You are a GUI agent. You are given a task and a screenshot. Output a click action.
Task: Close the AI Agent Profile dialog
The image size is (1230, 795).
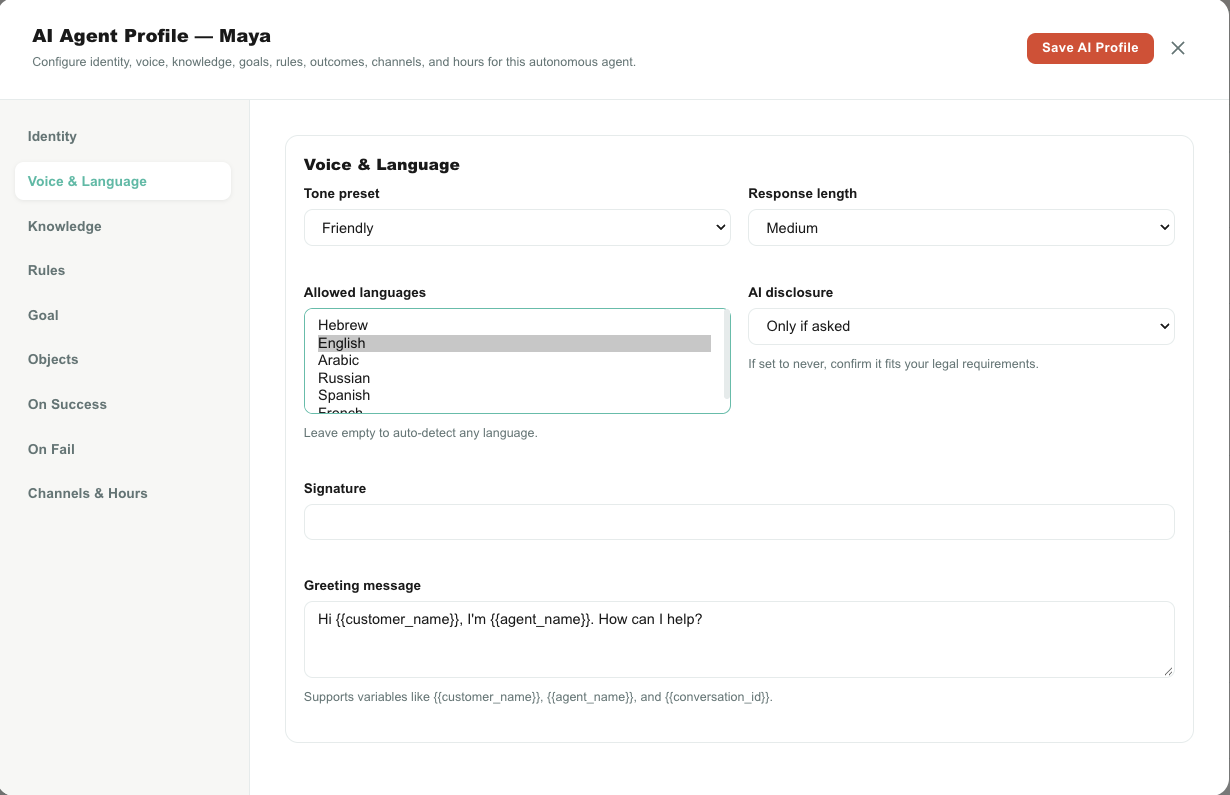click(1178, 48)
